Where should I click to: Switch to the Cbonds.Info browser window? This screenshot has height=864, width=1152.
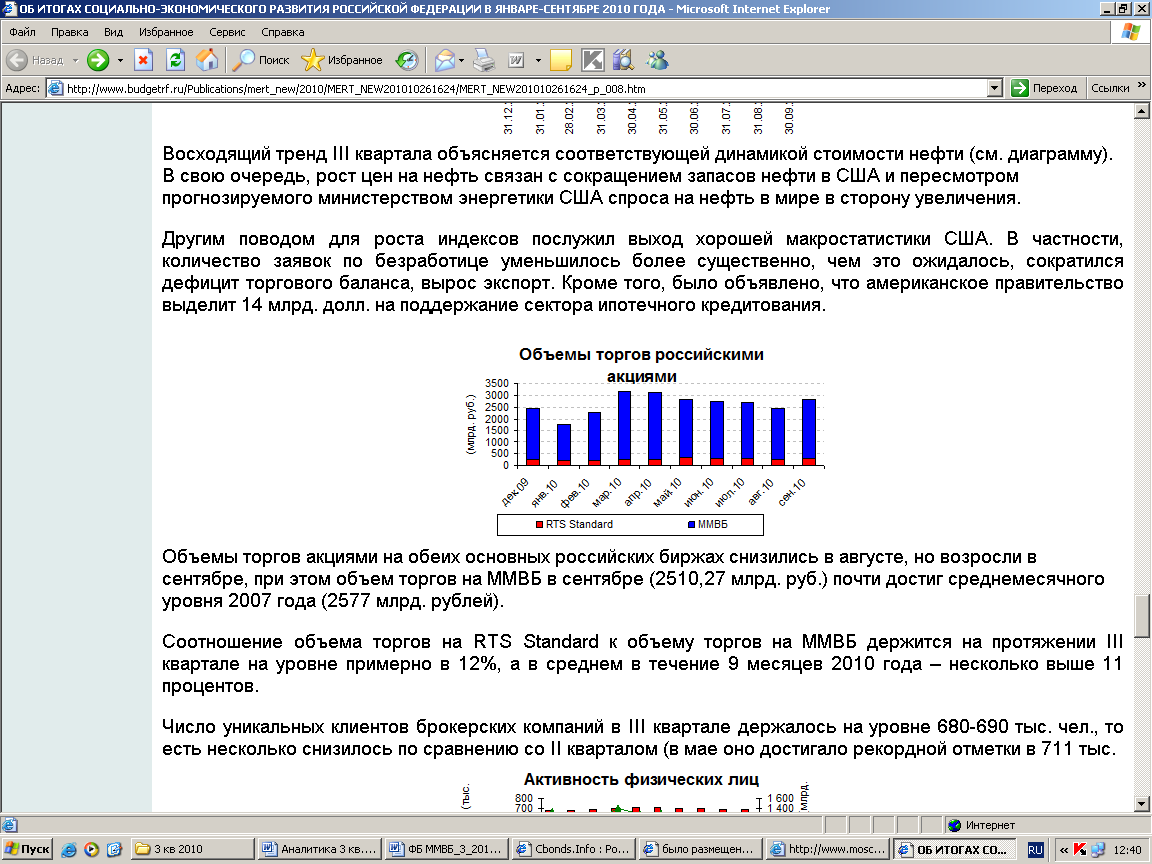(574, 849)
